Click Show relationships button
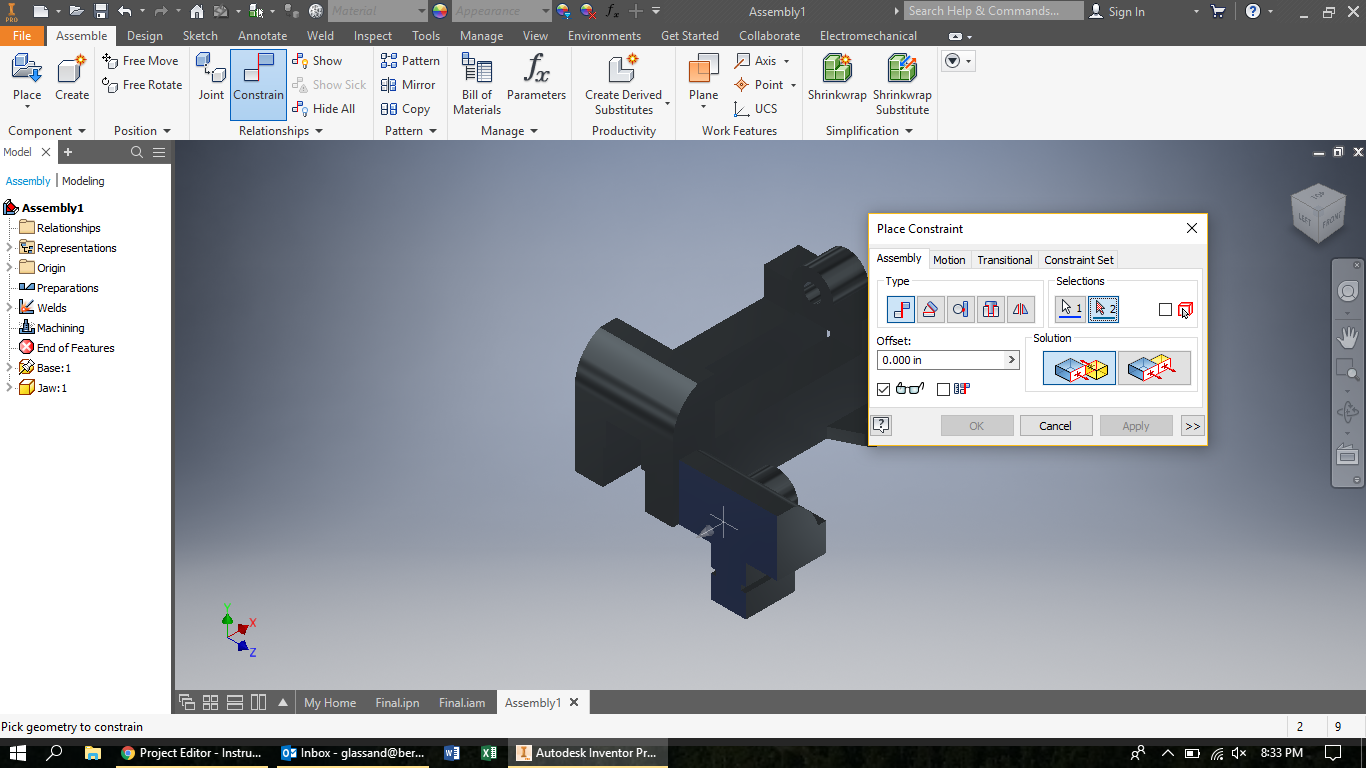This screenshot has height=768, width=1366. click(x=318, y=61)
